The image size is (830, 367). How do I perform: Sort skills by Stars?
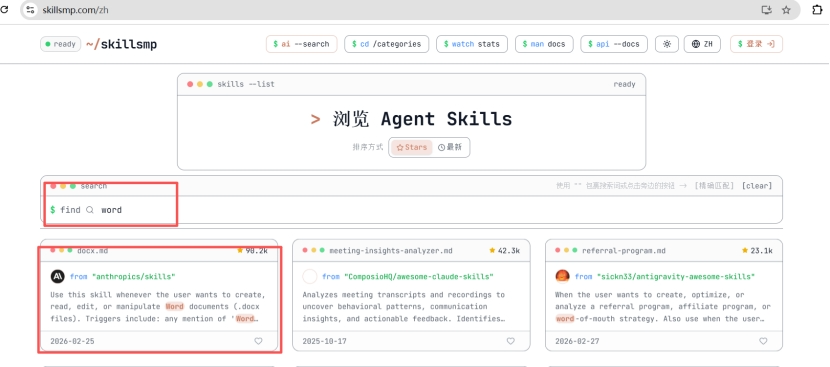click(411, 147)
